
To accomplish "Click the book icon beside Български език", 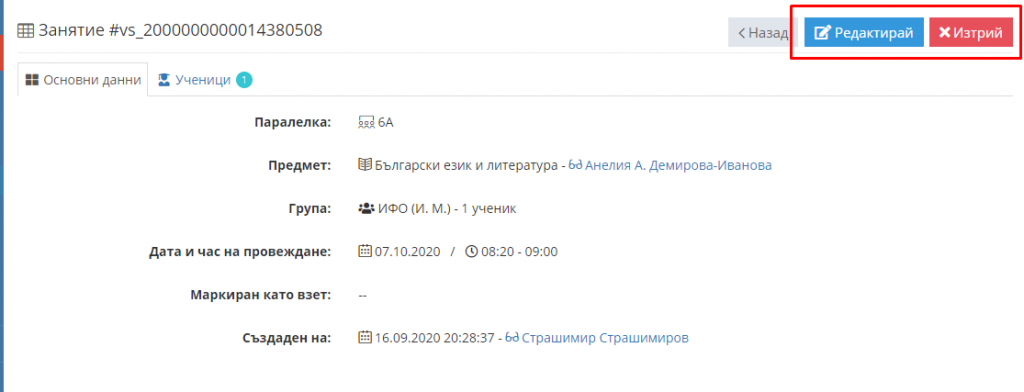I will click(x=365, y=165).
